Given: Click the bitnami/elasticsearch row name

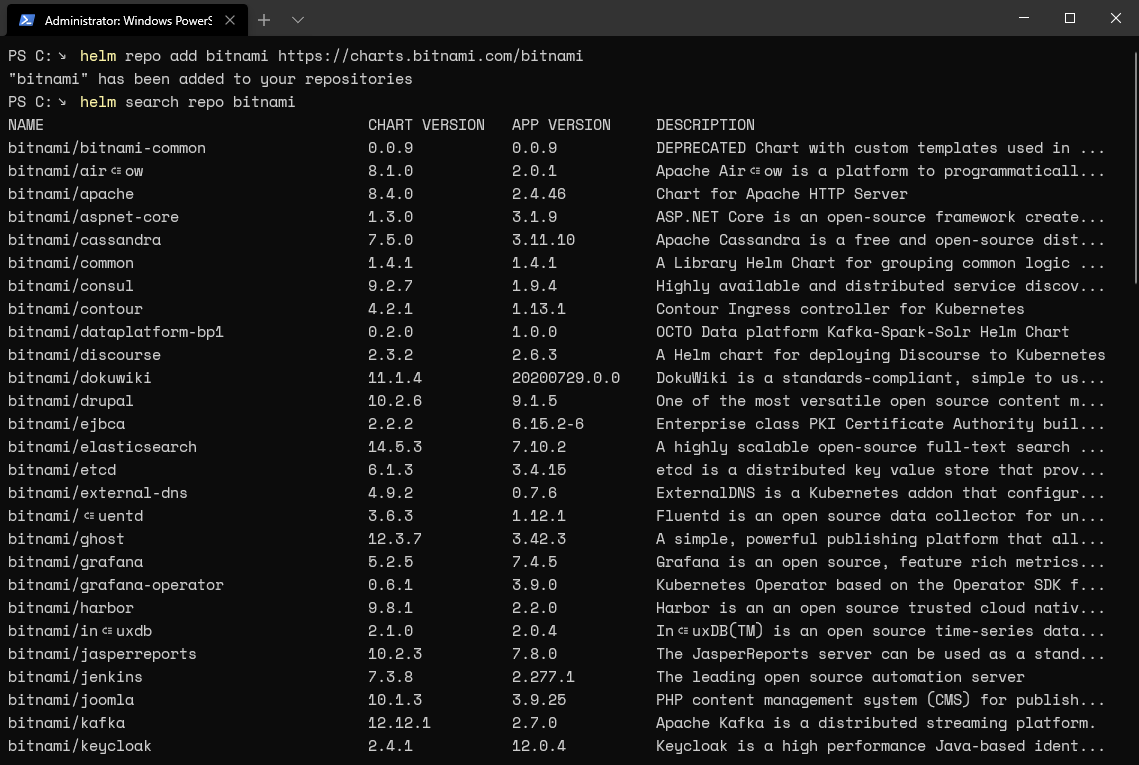Looking at the screenshot, I should point(102,447).
